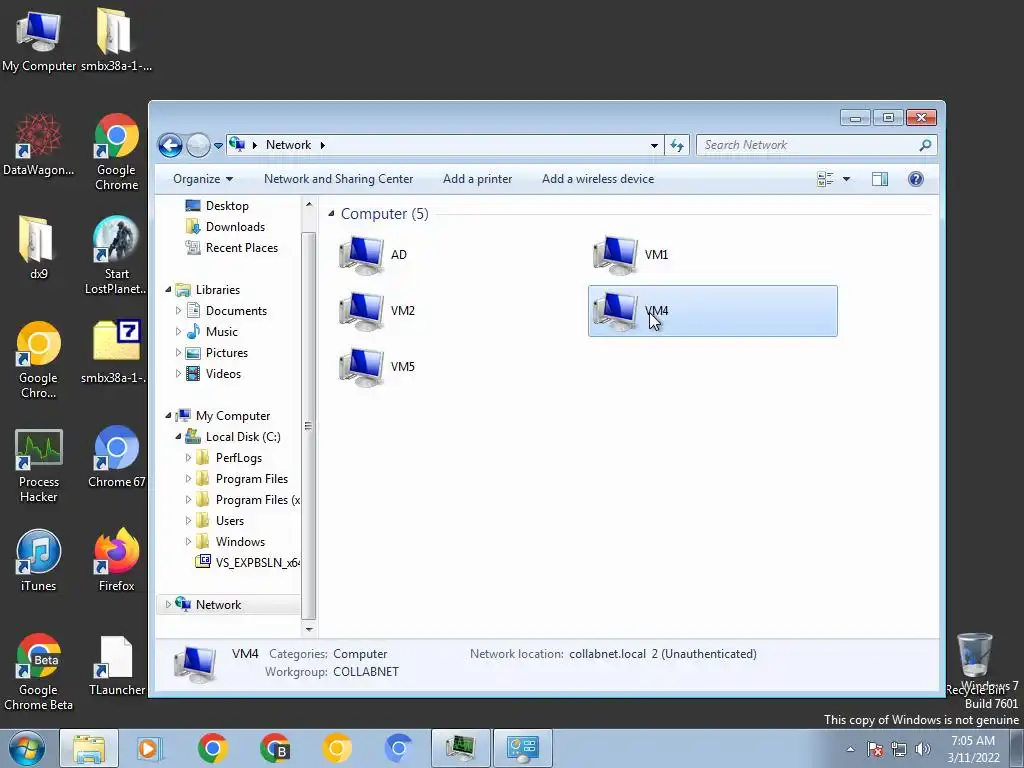Select Process Hacker desktop shortcut
The image size is (1024, 768).
tap(39, 466)
